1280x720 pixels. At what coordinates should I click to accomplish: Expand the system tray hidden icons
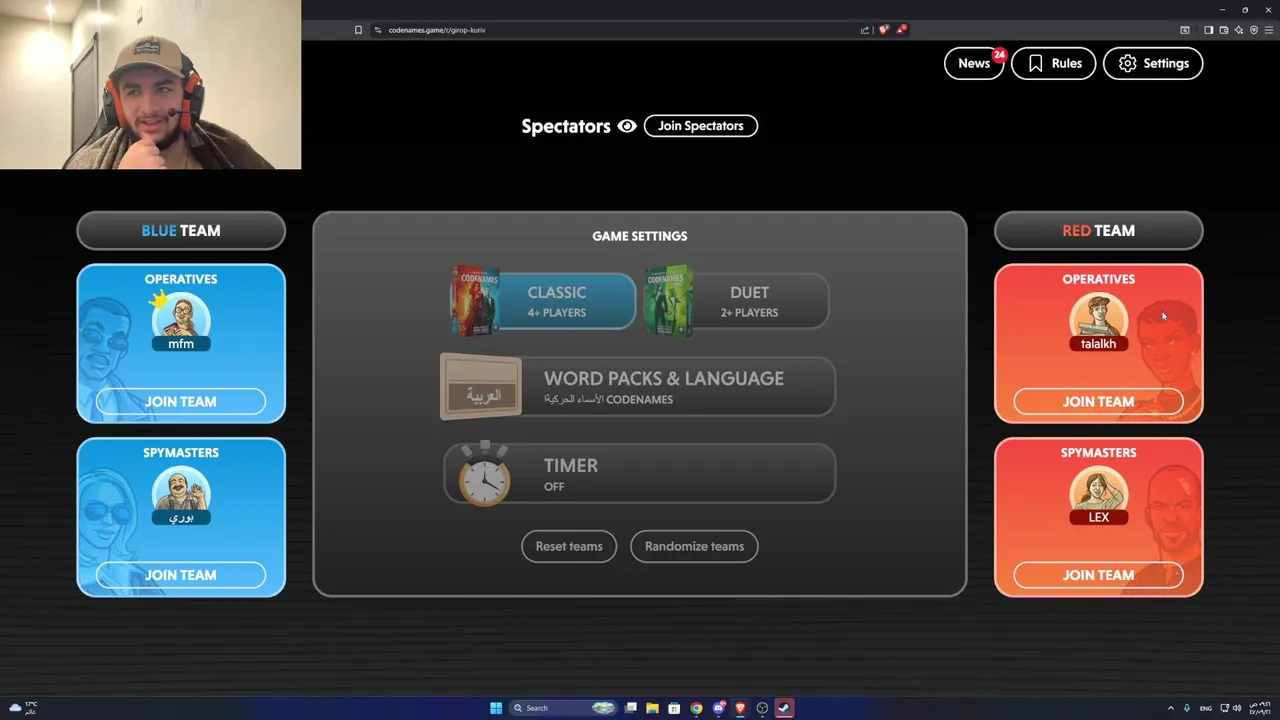[1171, 708]
